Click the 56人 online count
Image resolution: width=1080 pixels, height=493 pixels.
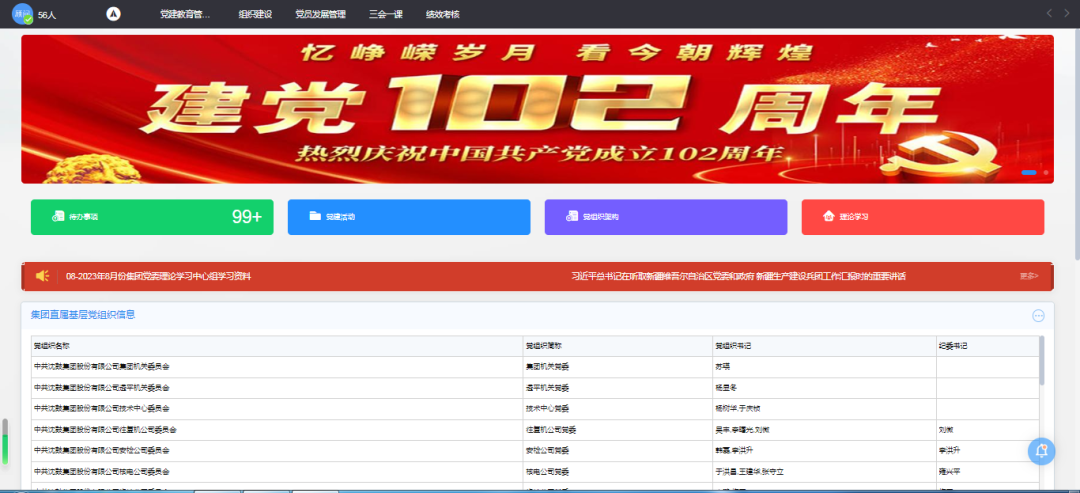pyautogui.click(x=47, y=14)
